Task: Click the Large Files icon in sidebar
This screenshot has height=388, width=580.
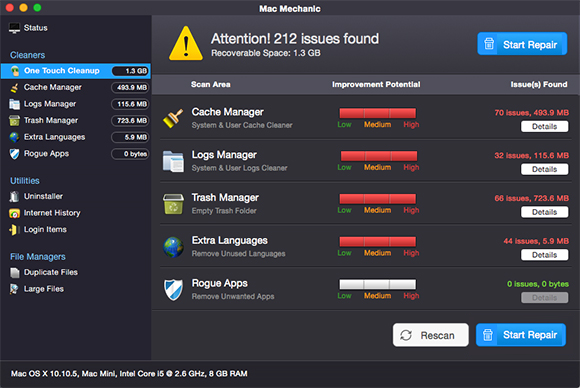Action: point(14,289)
